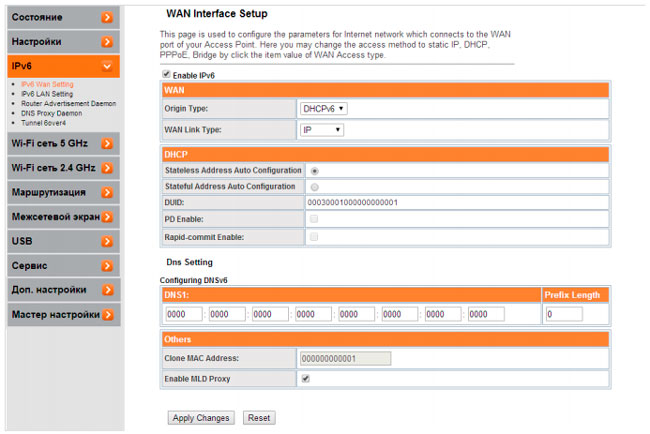Screen dimensions: 650x434
Task: Select Stateful Address Auto Configuration radio button
Action: point(314,187)
